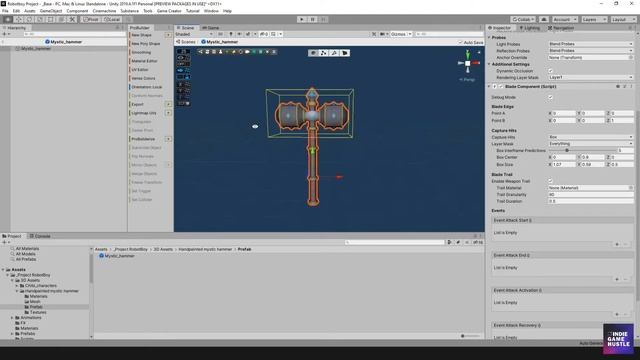Viewport: 640px width, 360px height.
Task: Switch to the Navigation tab
Action: coord(561,28)
